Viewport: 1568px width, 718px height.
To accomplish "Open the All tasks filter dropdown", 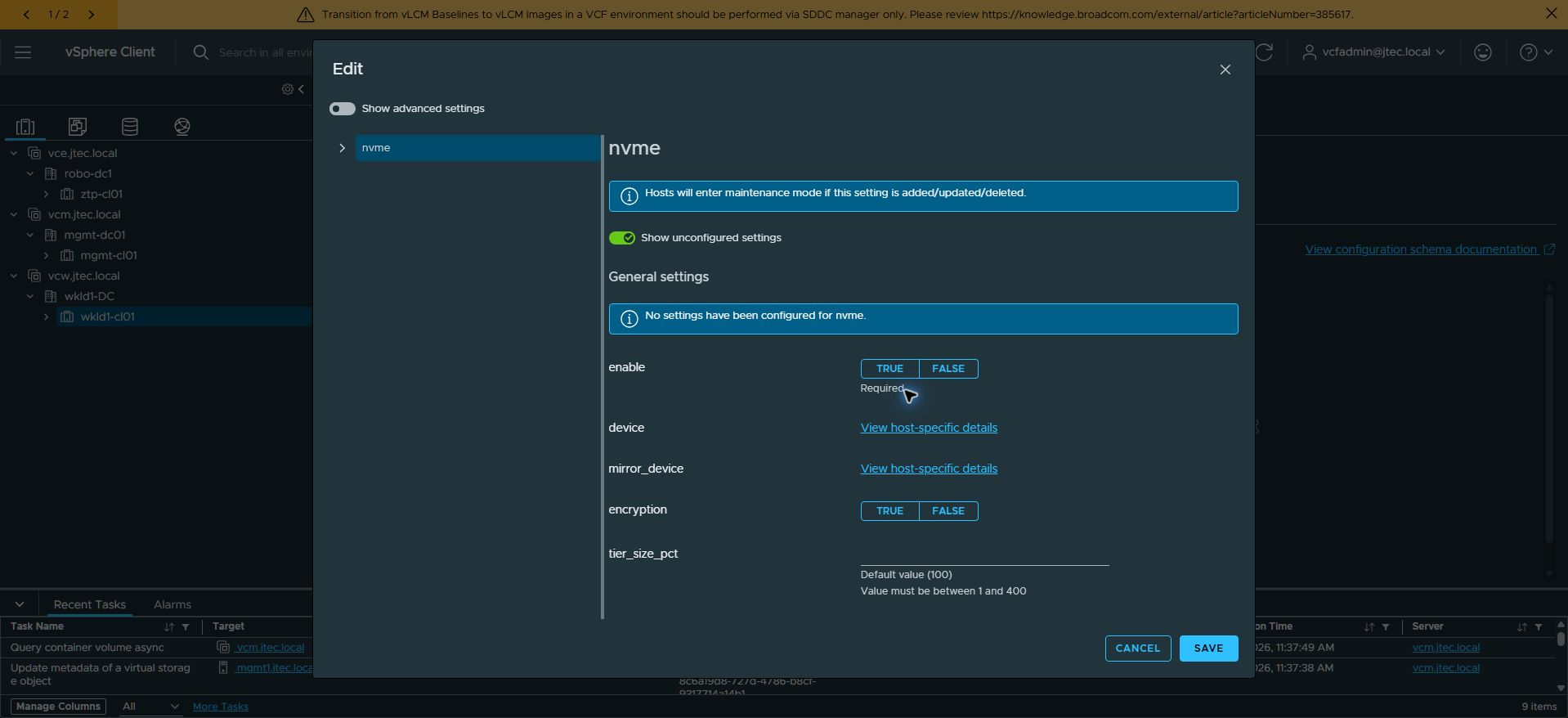I will click(150, 707).
